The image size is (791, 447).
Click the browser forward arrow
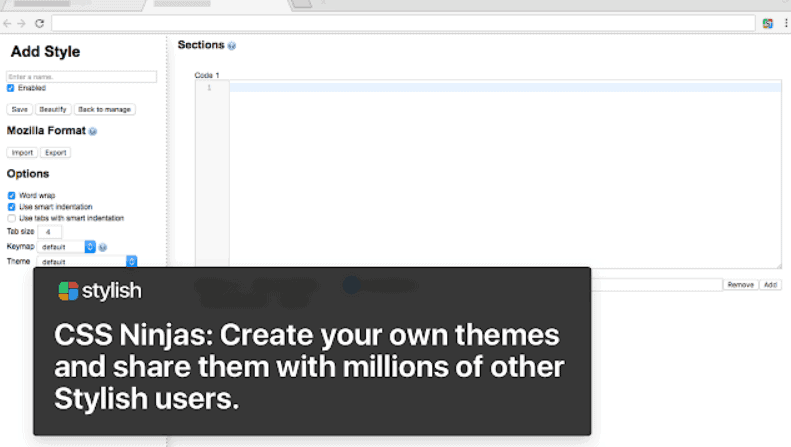click(21, 23)
